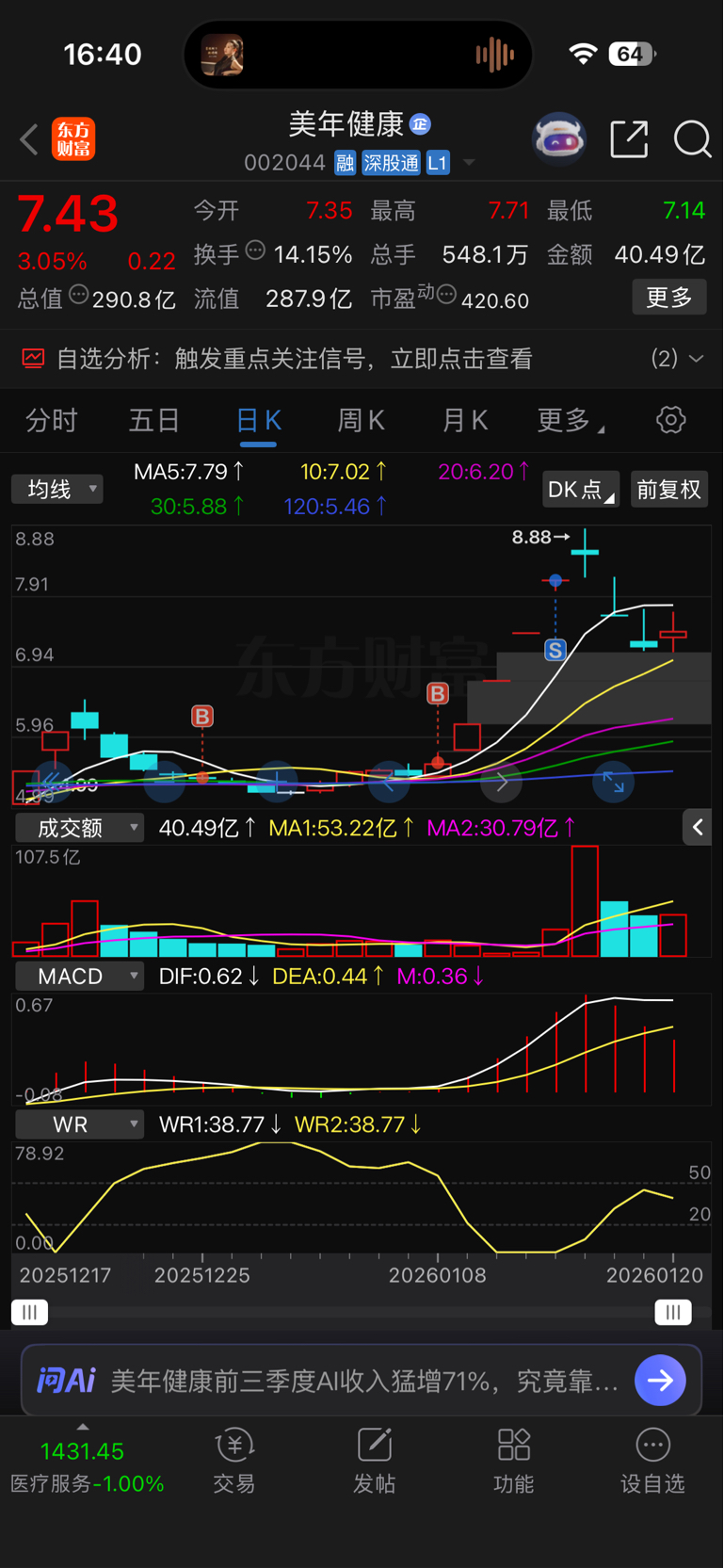Tap the 融 margin badge

(345, 163)
